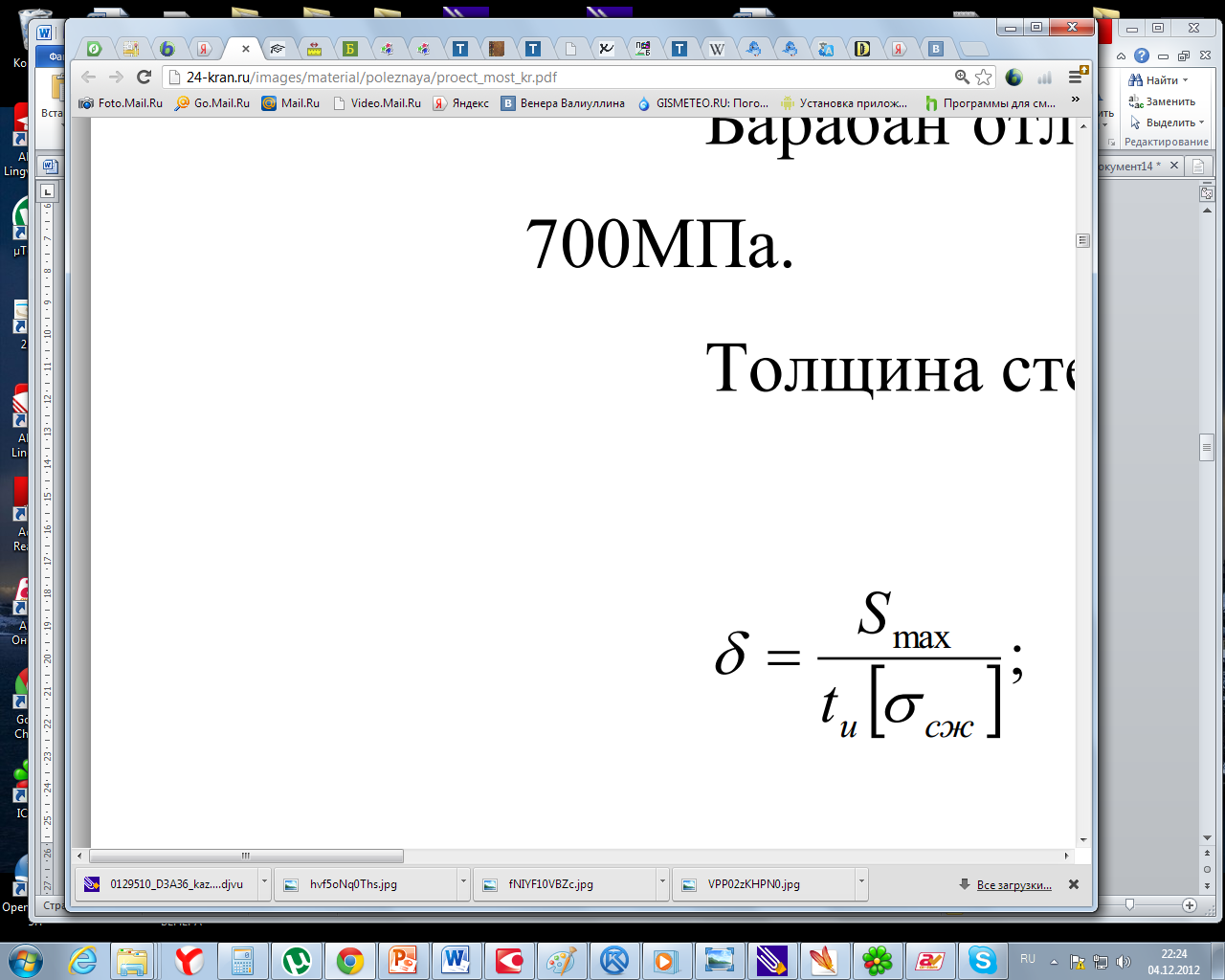Open GISMETEO.RU bookmark
The width and height of the screenshot is (1225, 980).
[x=703, y=103]
